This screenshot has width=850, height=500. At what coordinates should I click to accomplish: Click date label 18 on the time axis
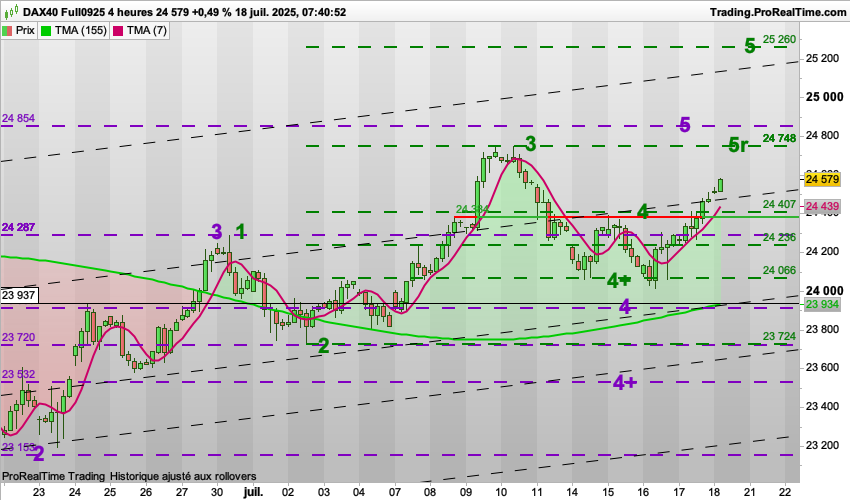714,492
